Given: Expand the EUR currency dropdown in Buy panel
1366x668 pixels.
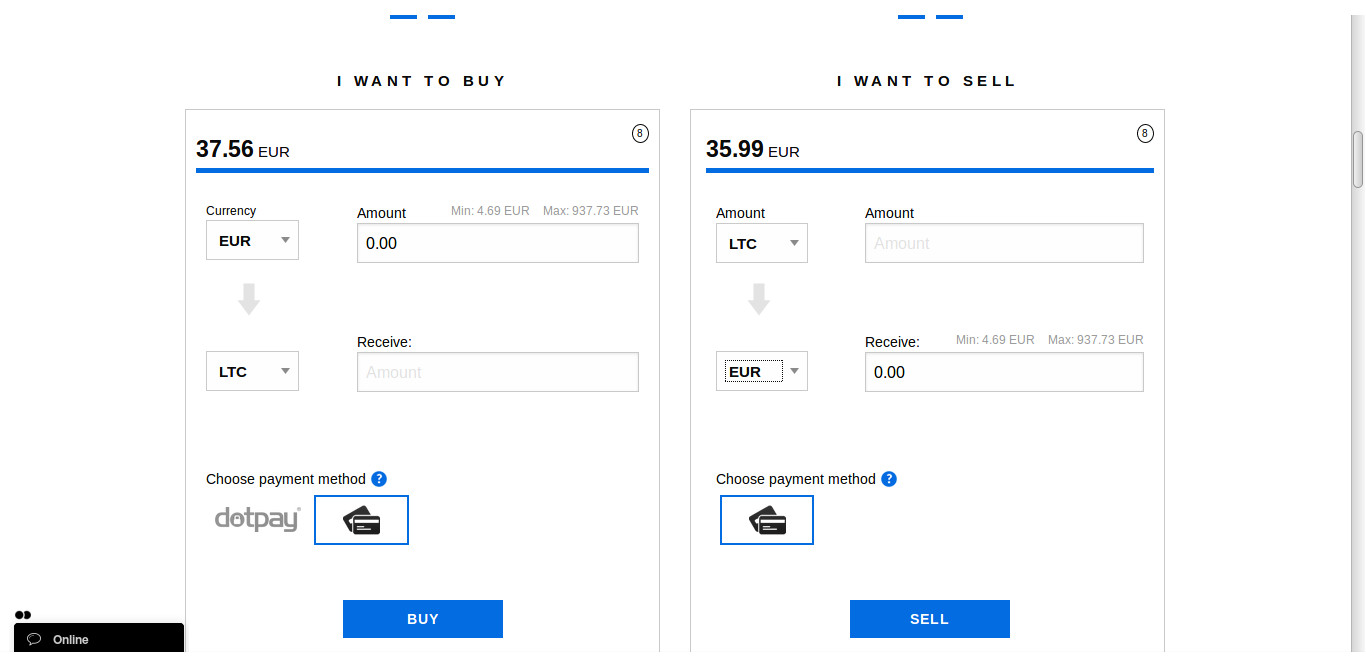Looking at the screenshot, I should click(252, 240).
